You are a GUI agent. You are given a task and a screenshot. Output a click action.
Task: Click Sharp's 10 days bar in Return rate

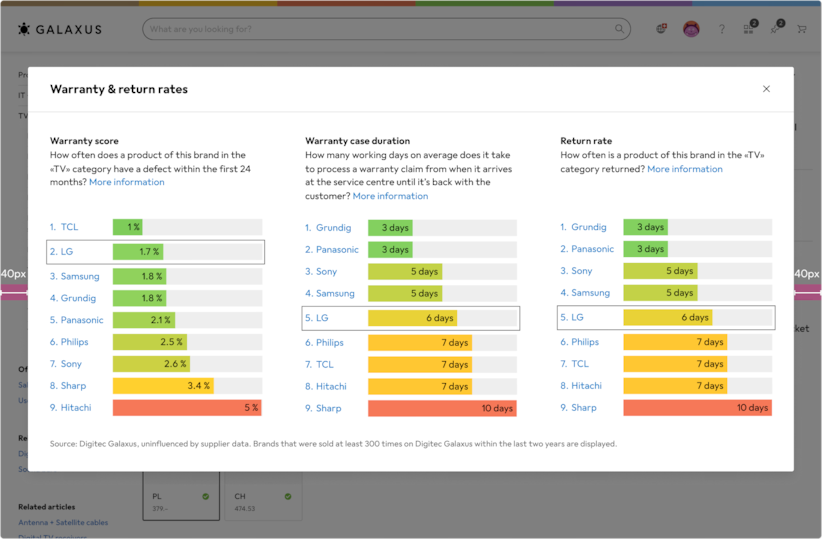pyautogui.click(x=697, y=408)
